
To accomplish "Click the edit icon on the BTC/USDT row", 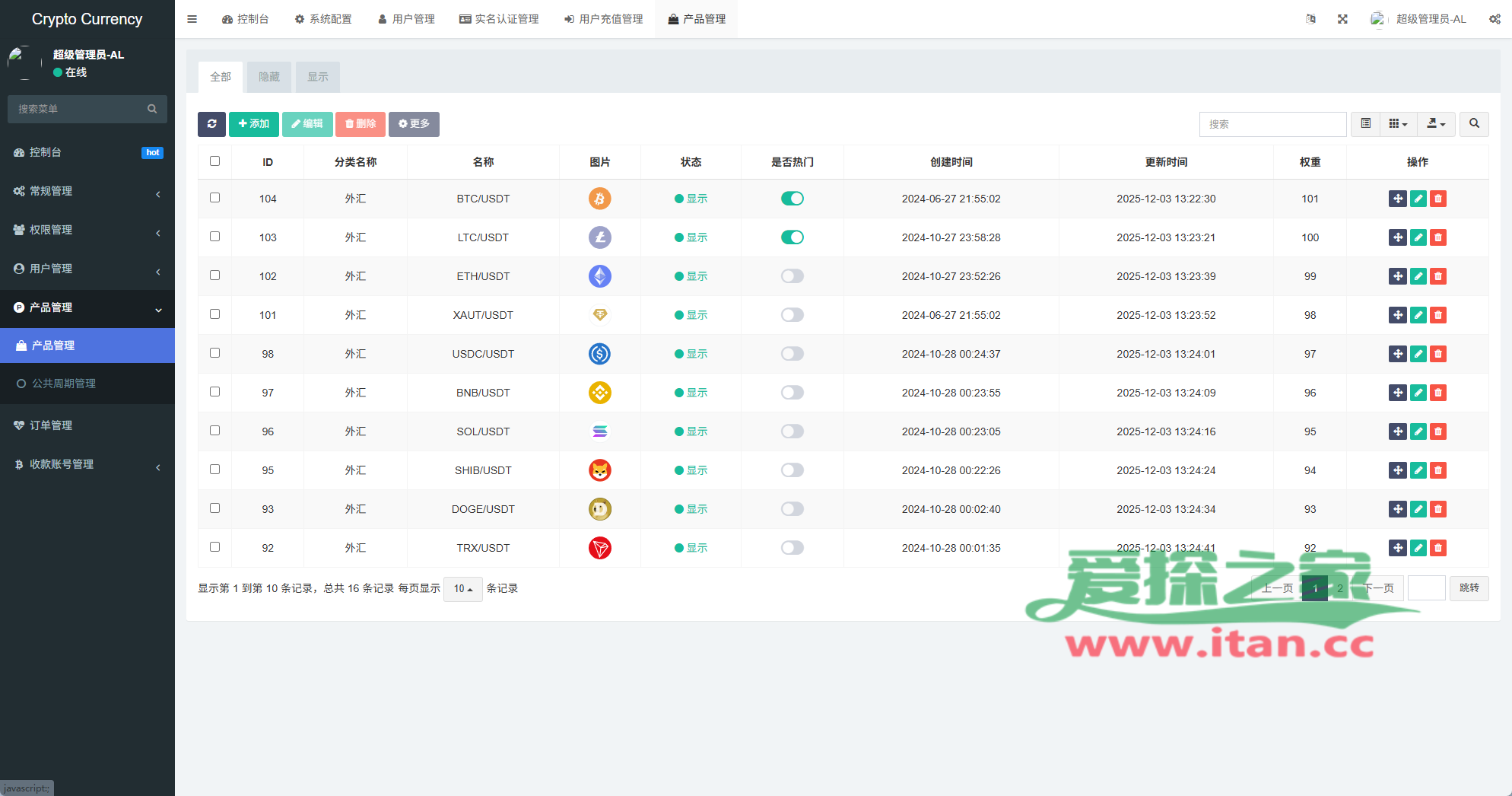I will point(1418,199).
